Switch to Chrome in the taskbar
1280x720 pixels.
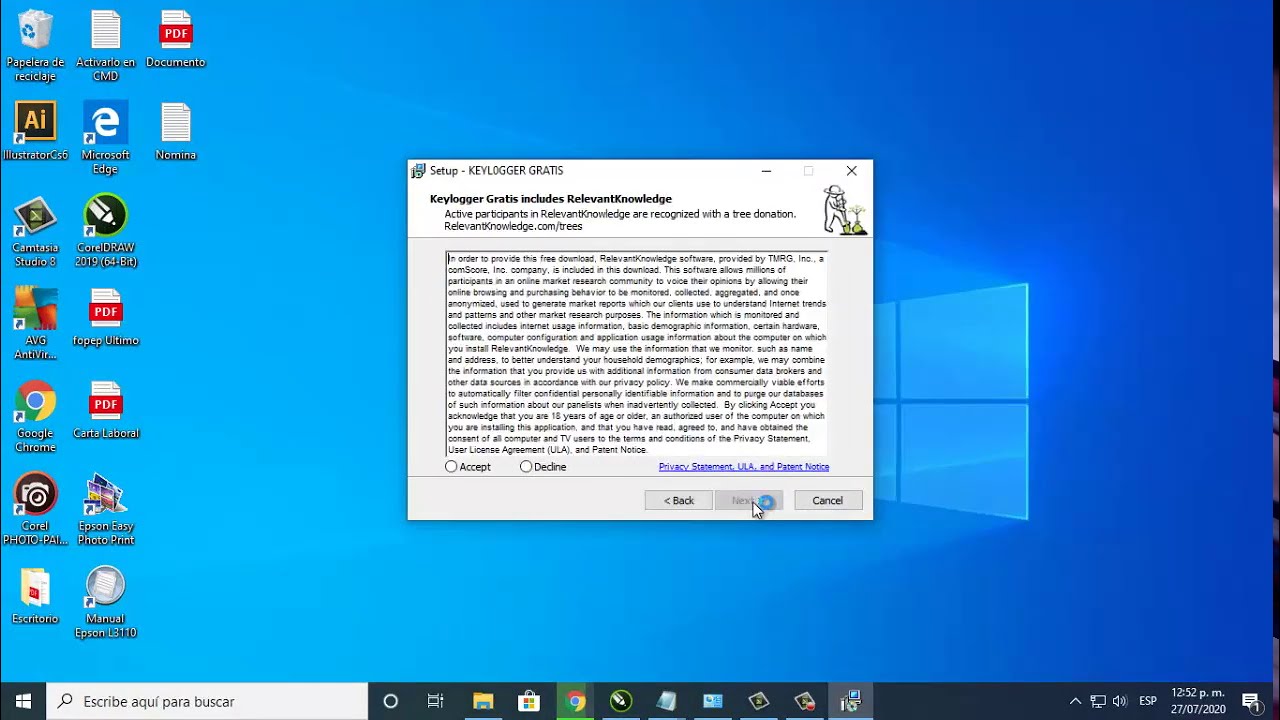575,701
